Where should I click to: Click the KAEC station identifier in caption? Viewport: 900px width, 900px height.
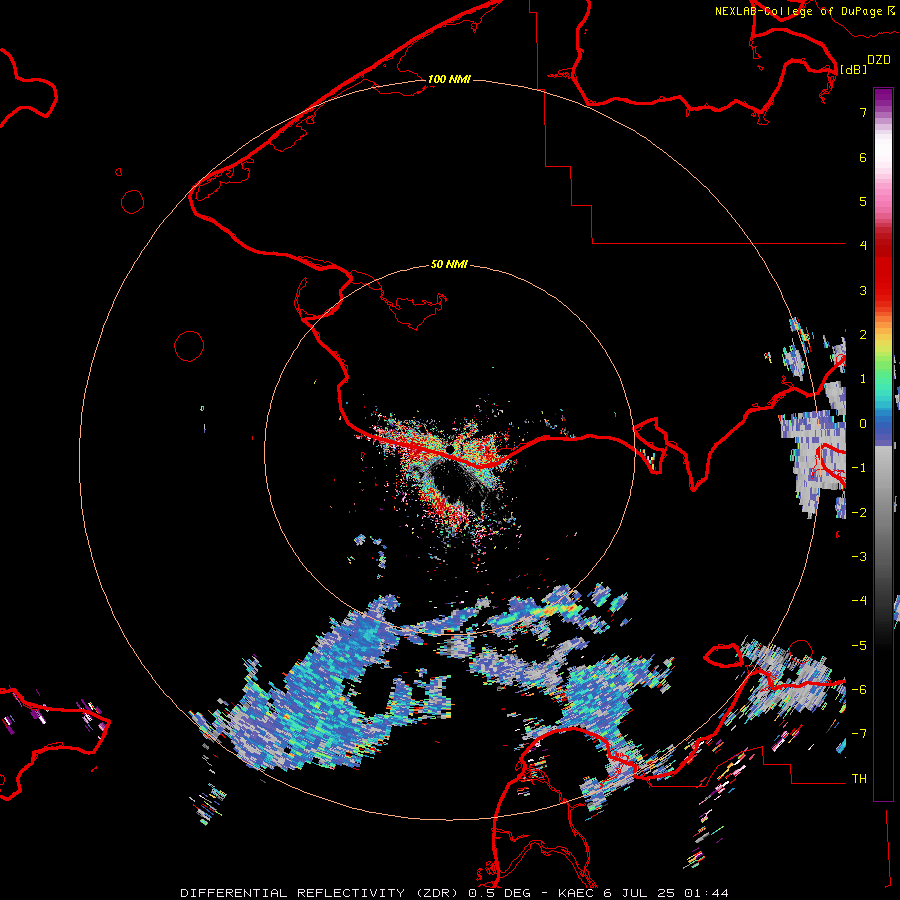(577, 893)
